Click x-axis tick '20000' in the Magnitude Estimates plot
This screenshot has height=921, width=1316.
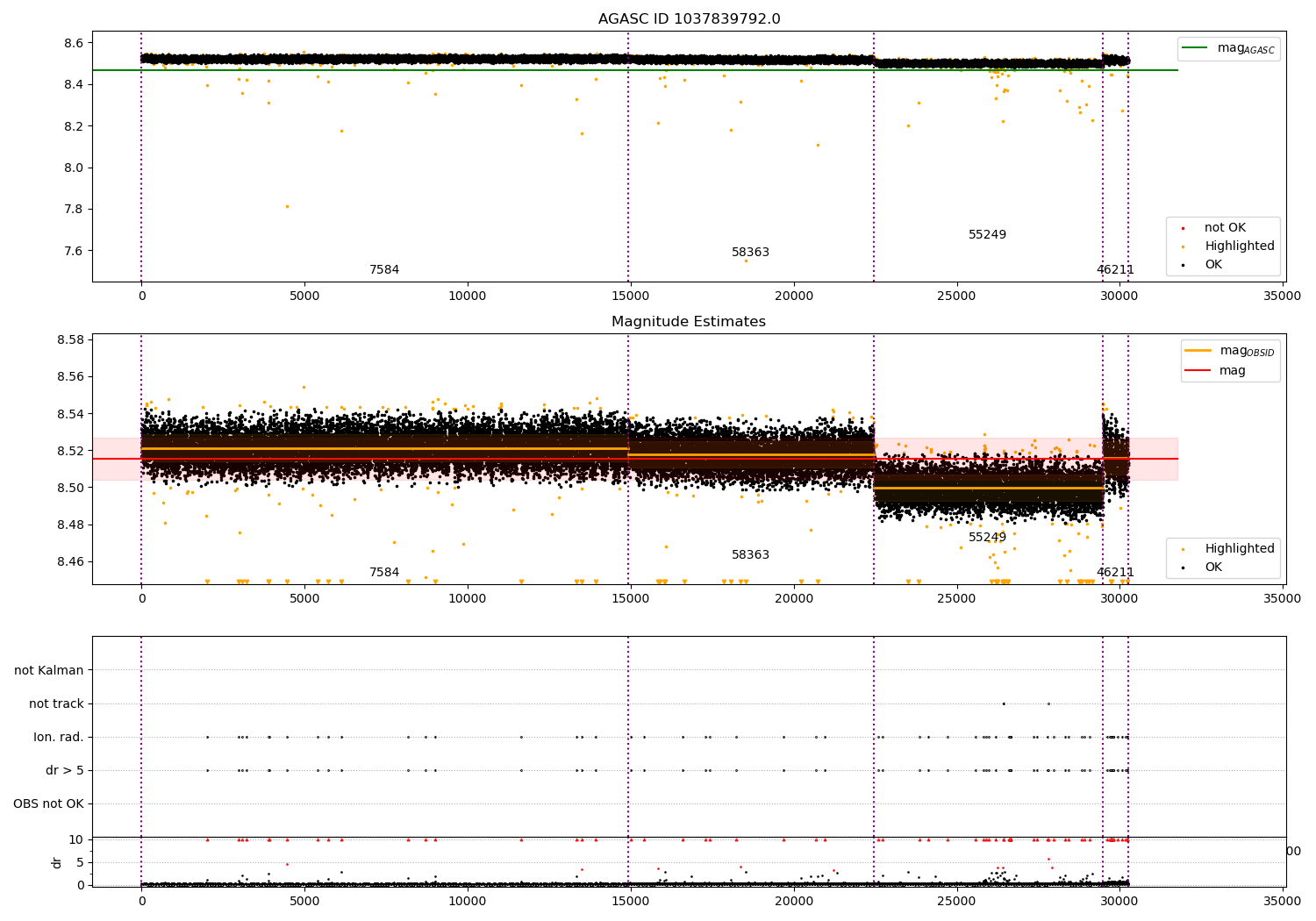(x=793, y=599)
